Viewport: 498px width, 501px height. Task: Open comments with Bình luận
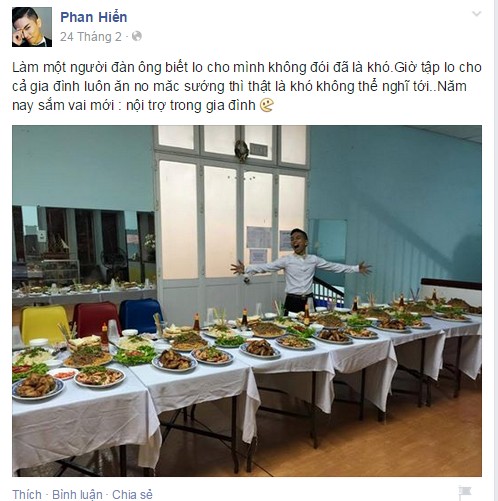77,494
